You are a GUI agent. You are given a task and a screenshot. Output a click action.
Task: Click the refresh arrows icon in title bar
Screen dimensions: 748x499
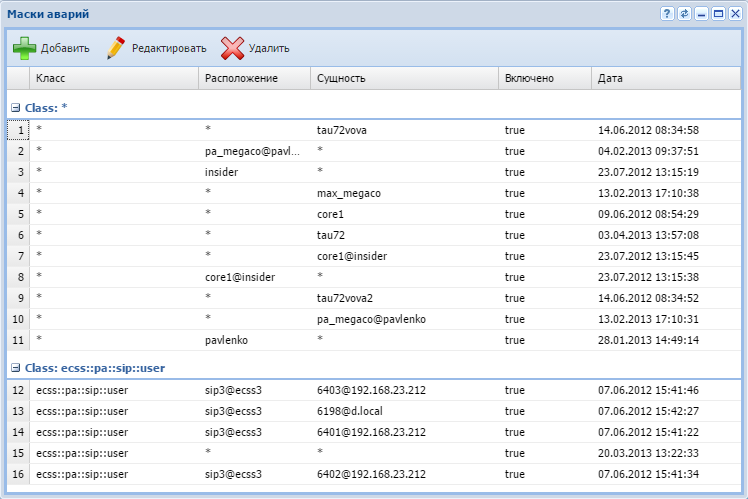[x=684, y=14]
